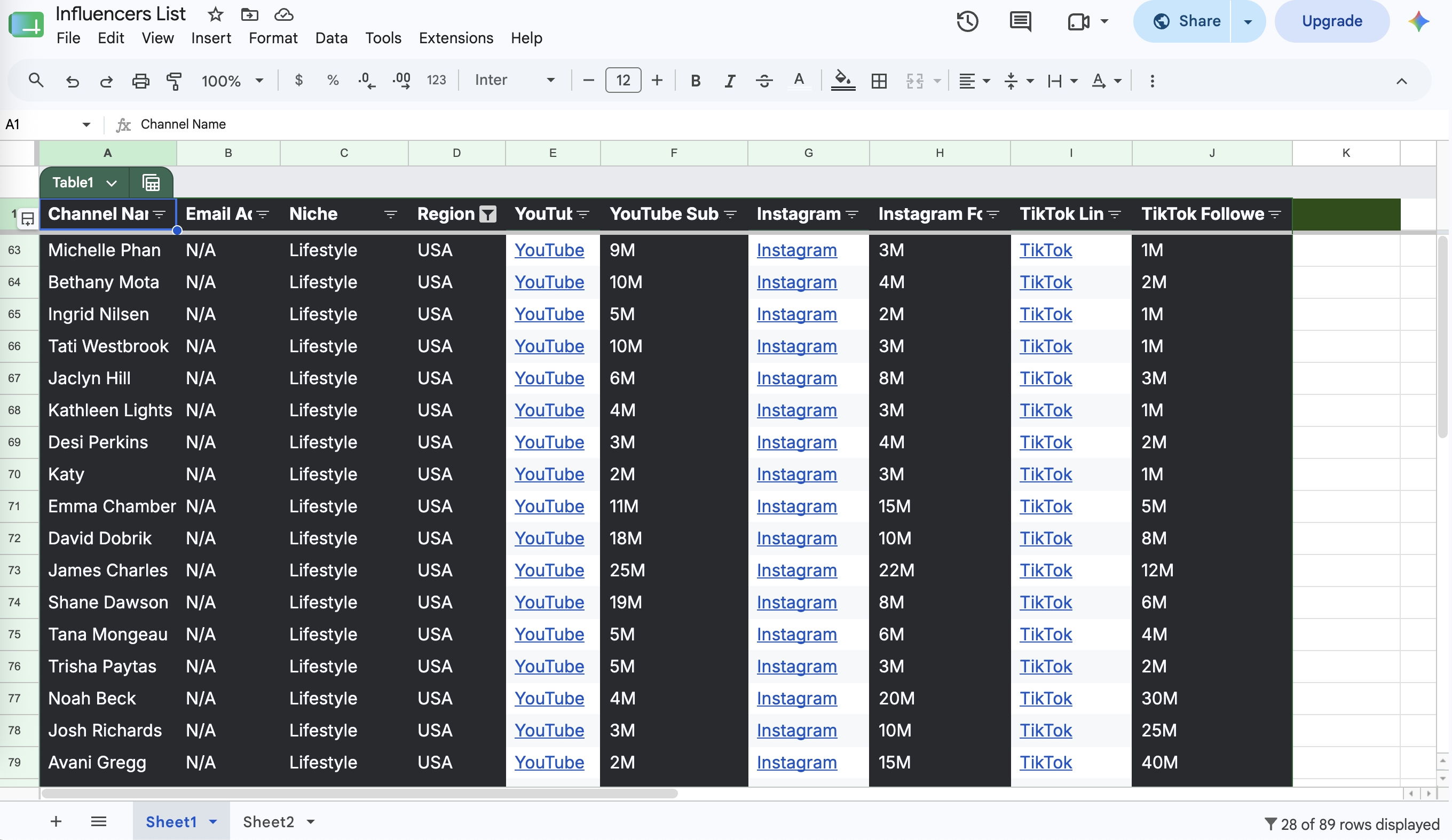
Task: Open the Region column active filter
Action: pos(488,215)
